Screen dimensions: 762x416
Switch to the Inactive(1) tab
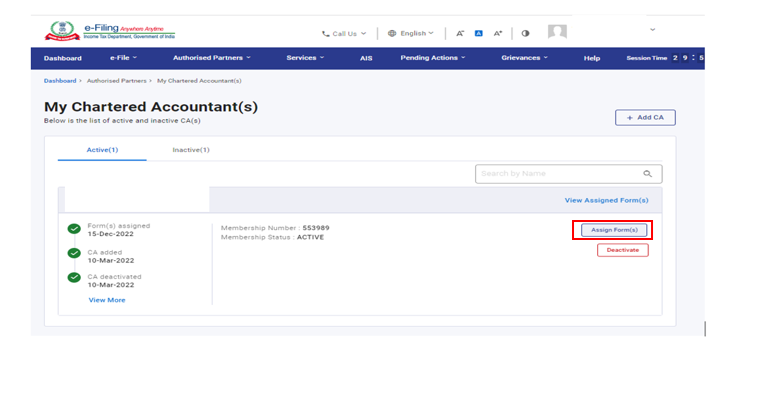click(191, 150)
